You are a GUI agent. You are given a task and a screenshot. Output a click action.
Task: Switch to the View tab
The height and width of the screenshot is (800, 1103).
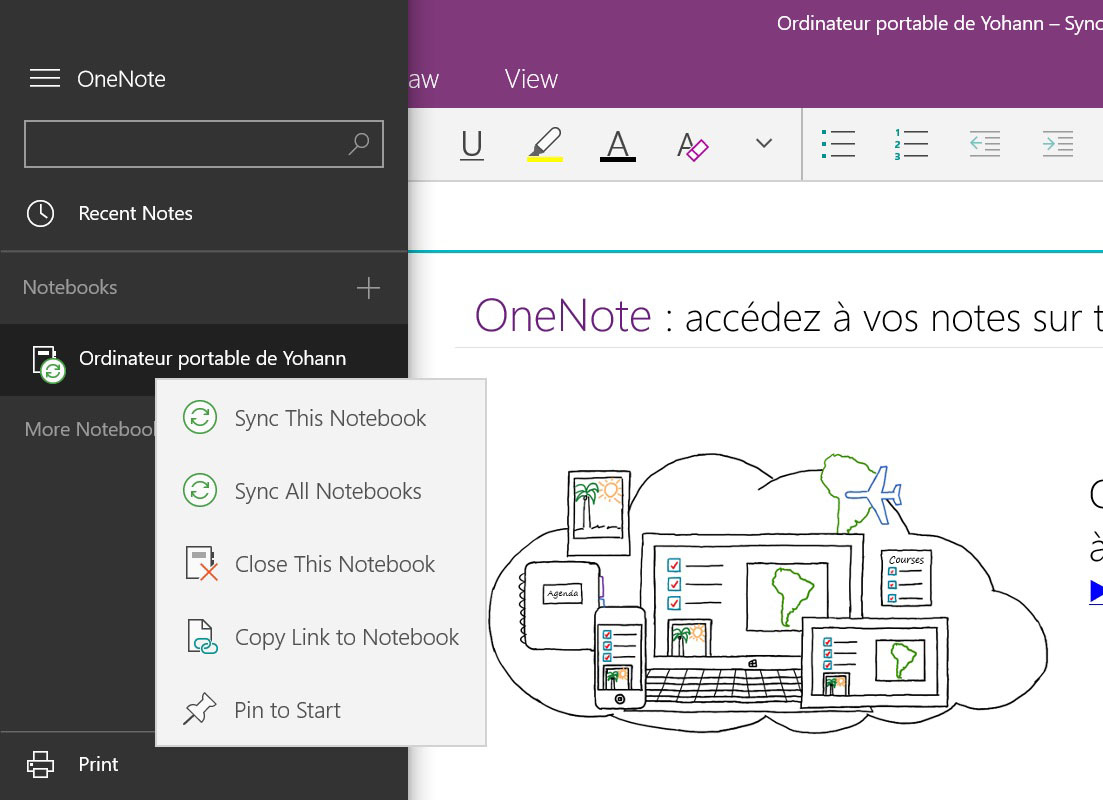pos(531,79)
